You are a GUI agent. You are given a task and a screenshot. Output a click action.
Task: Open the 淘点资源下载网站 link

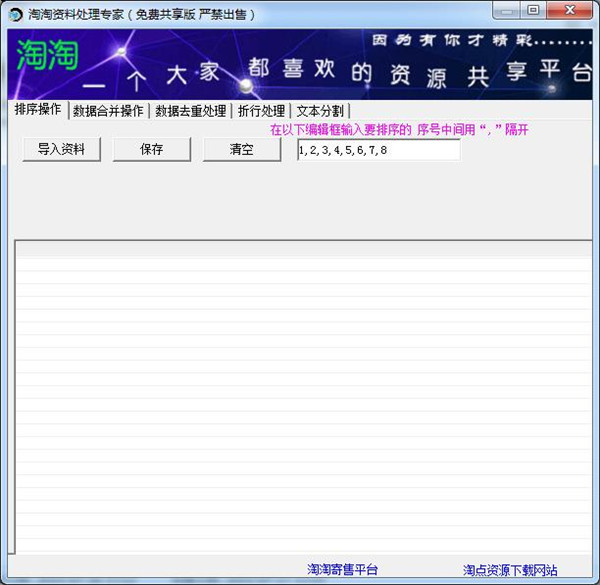pyautogui.click(x=510, y=570)
